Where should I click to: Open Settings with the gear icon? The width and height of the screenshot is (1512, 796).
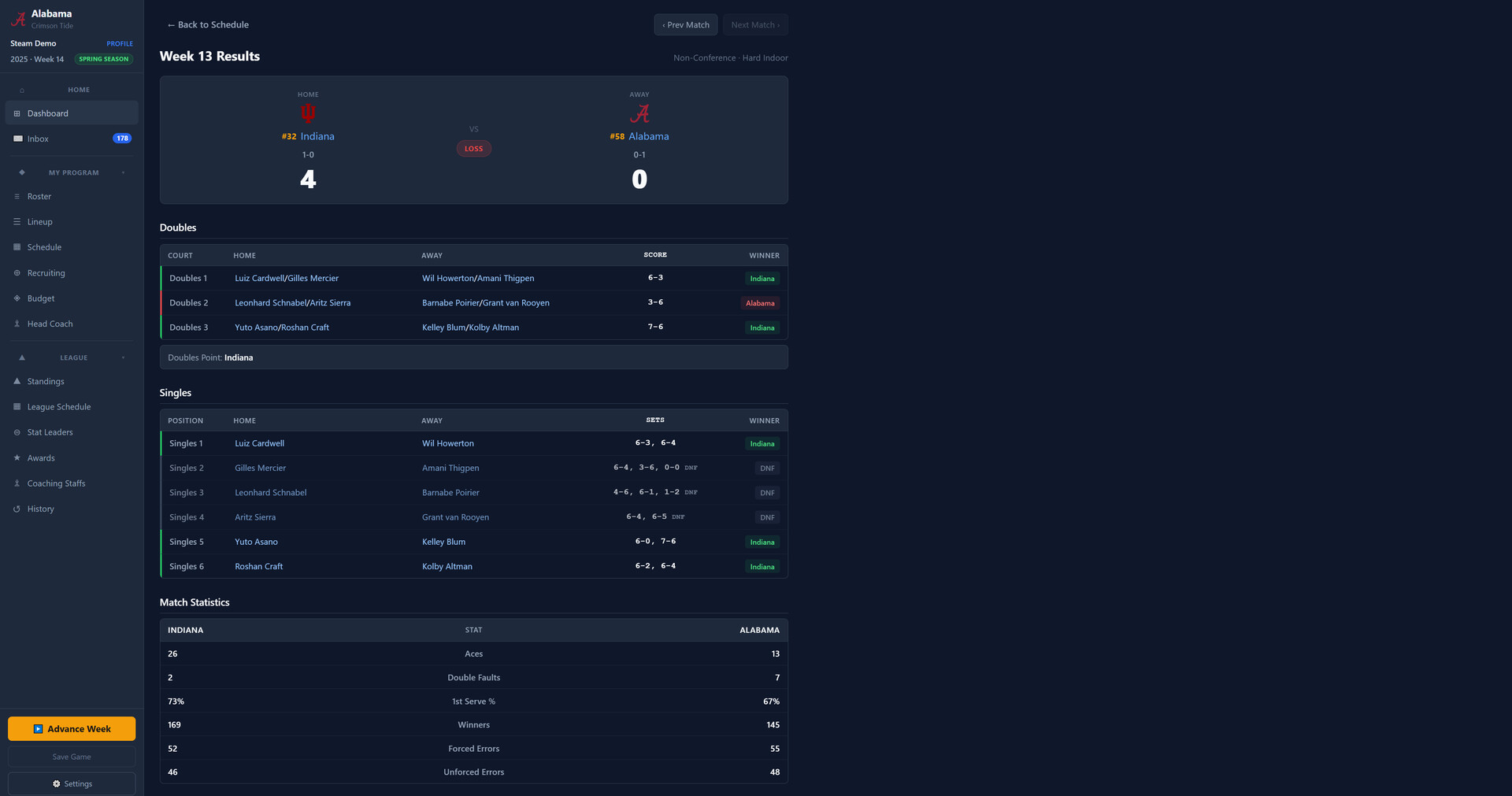coord(56,784)
